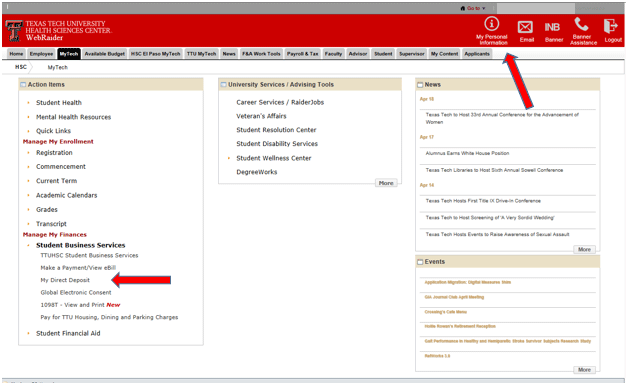
Task: Open the HSC El Paso MyTech tab
Action: click(155, 54)
